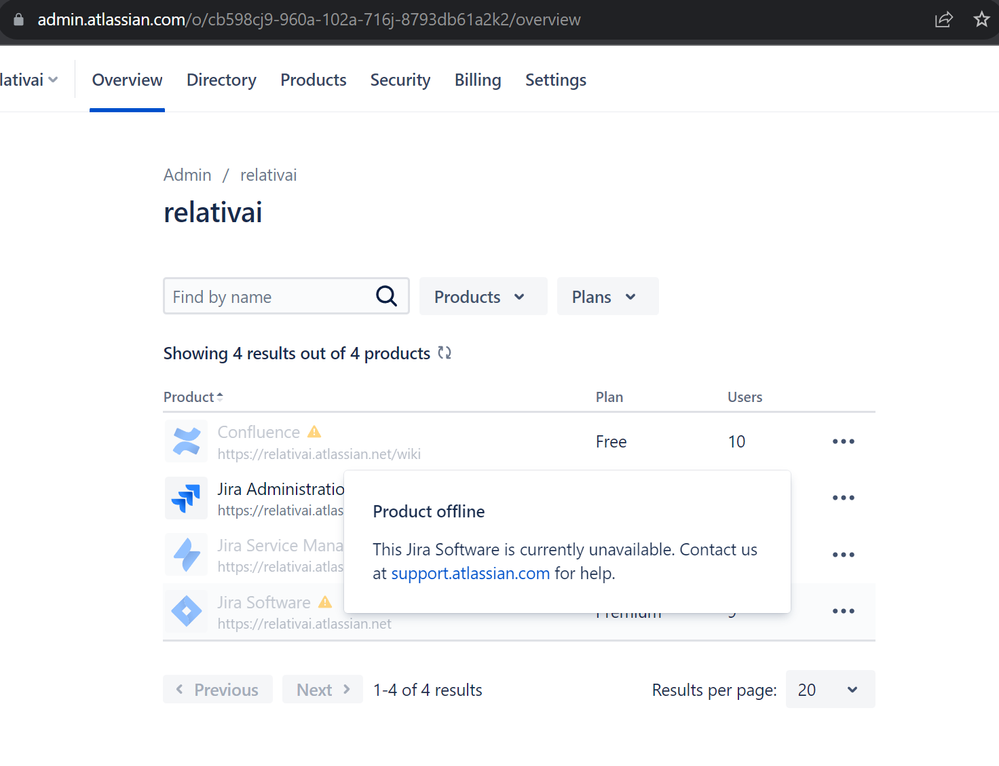Click the Jira Administration product logo
The height and width of the screenshot is (766, 999).
(x=186, y=498)
